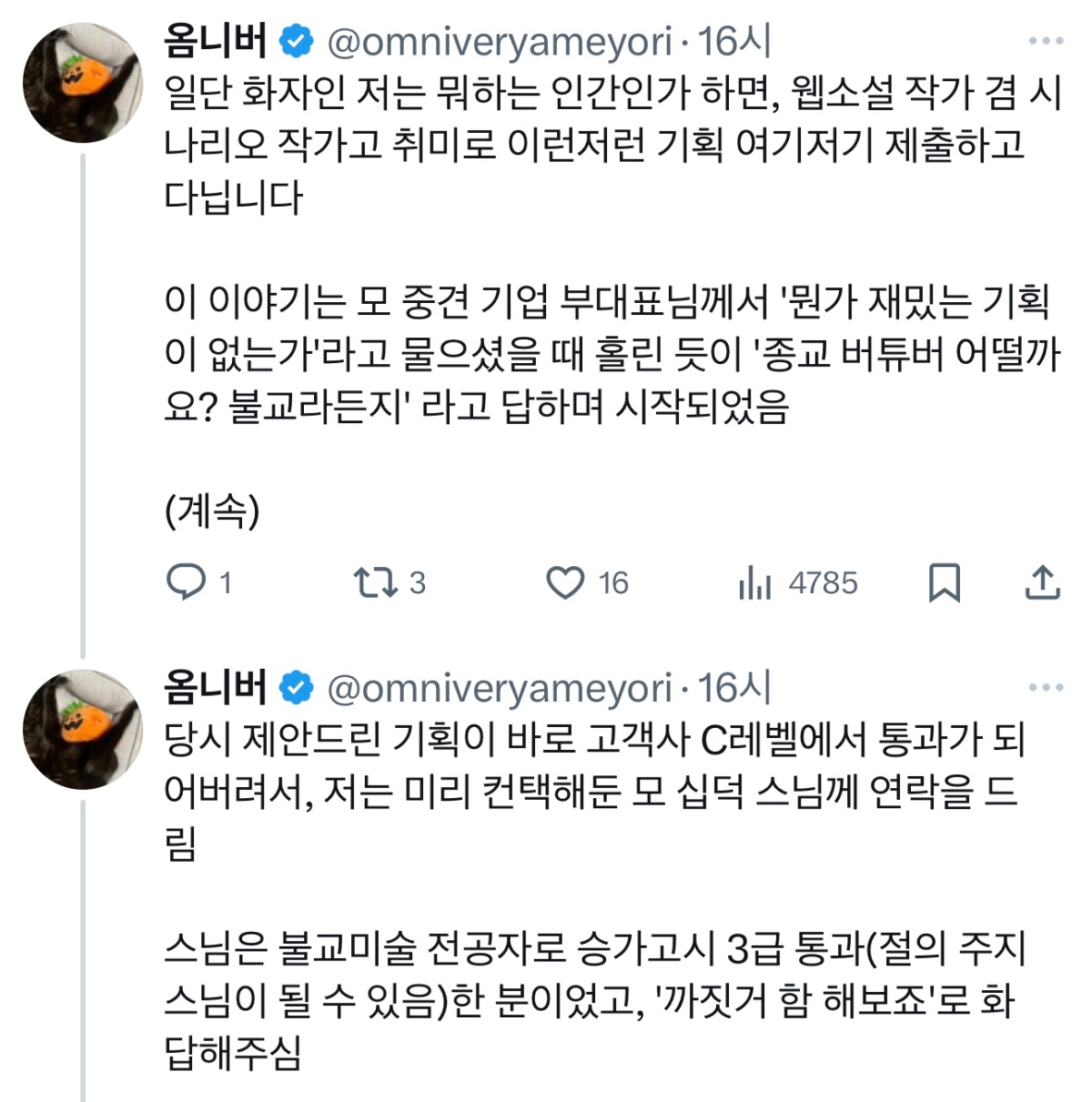This screenshot has height=1102, width=1092.
Task: Like the tweet showing 16 likes
Action: coord(565,582)
